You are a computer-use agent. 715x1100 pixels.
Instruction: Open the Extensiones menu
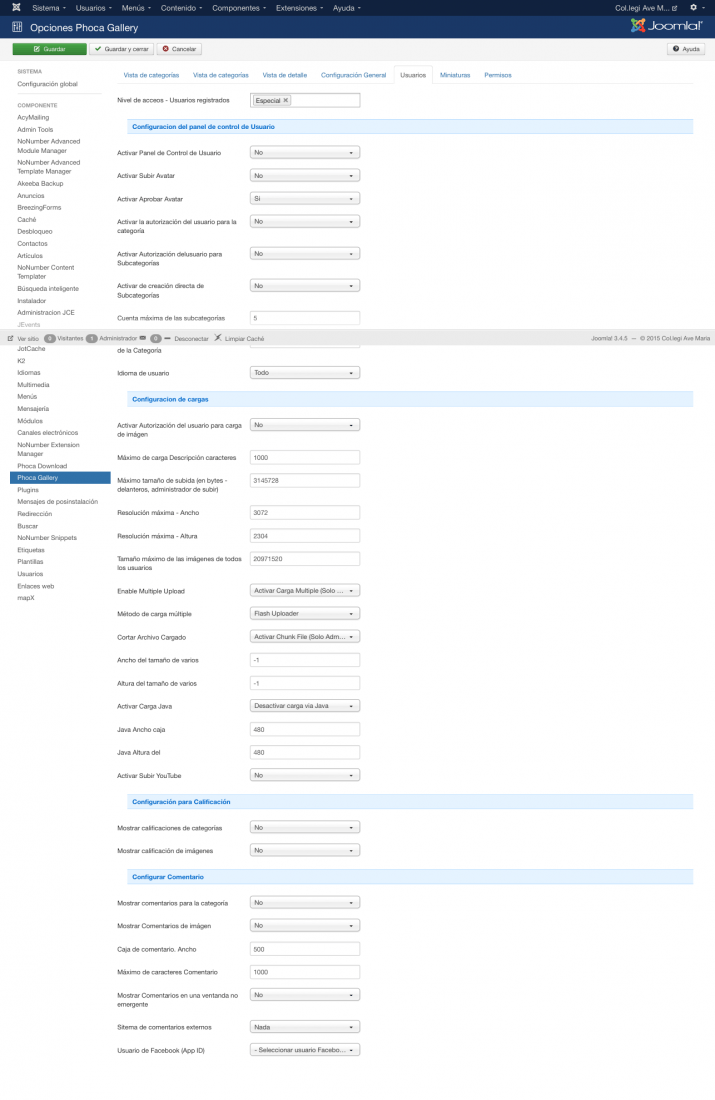coord(299,8)
